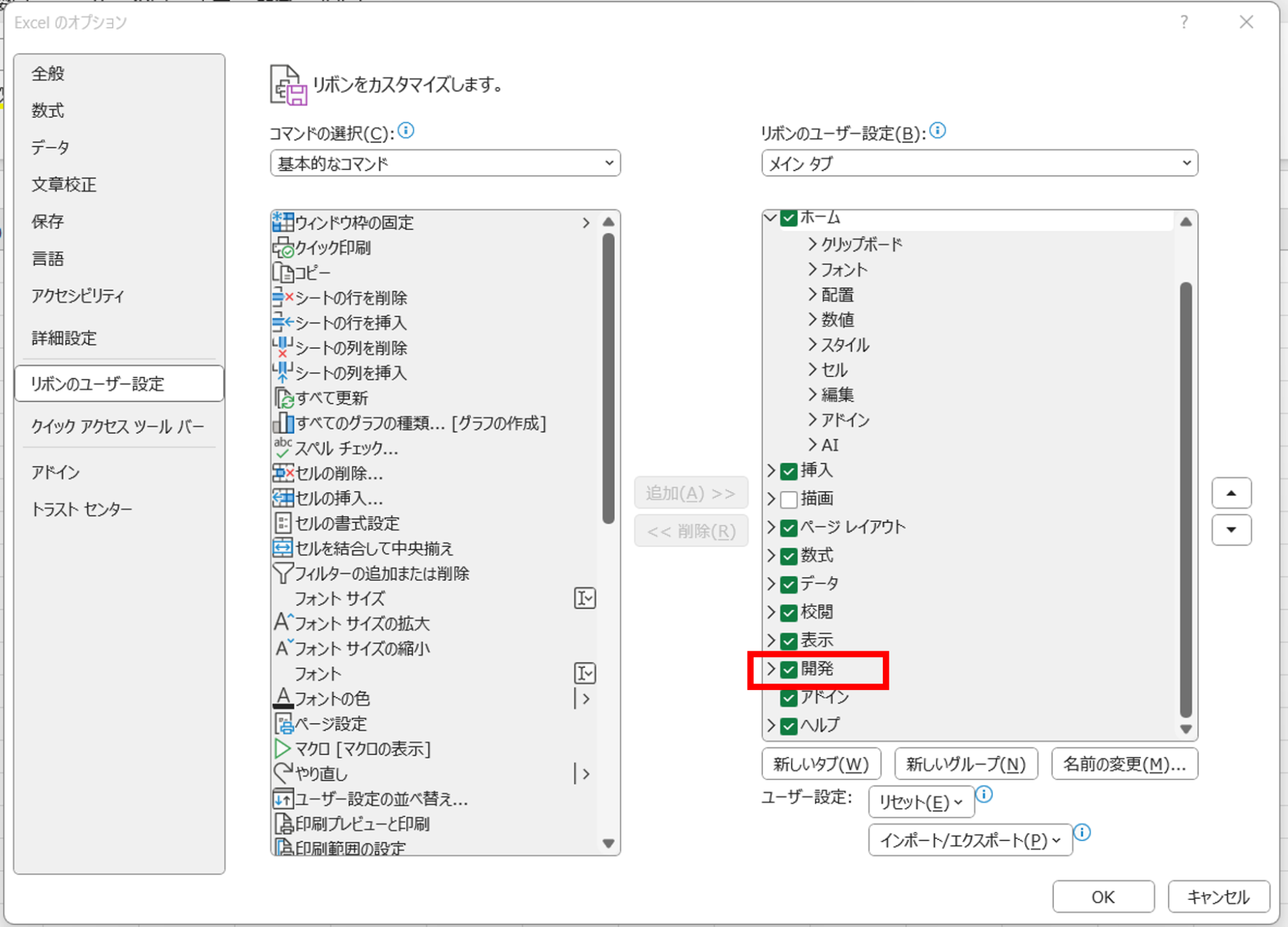
Task: Open 詳細設定 in the left sidebar
Action: click(x=64, y=338)
